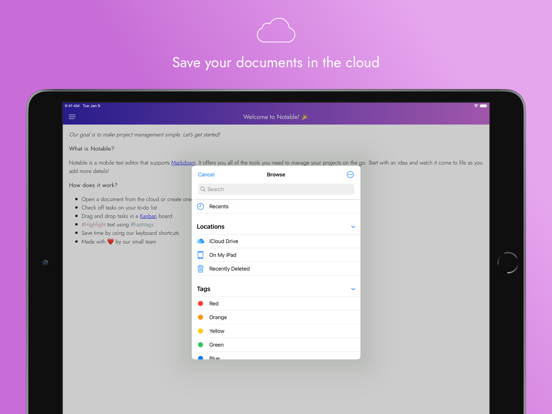The width and height of the screenshot is (552, 414).
Task: Focus the Search field in Browse dialog
Action: [276, 189]
